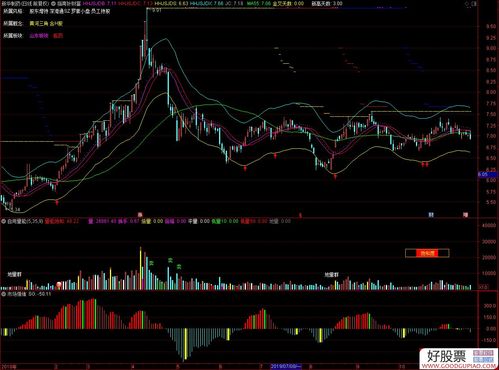Screen dimensions: 499x370
Task: Click the round icon beside the main indicator name
Action: [53, 4]
